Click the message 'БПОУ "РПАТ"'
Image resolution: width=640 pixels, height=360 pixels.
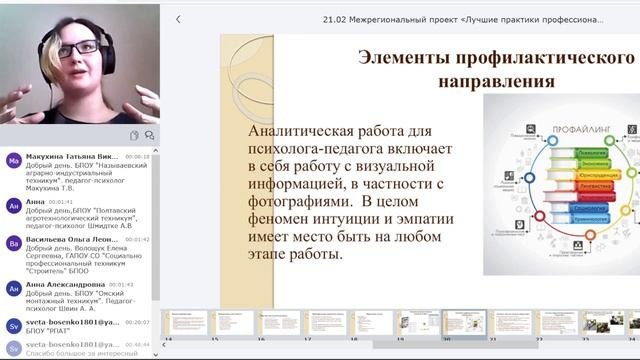(x=48, y=331)
